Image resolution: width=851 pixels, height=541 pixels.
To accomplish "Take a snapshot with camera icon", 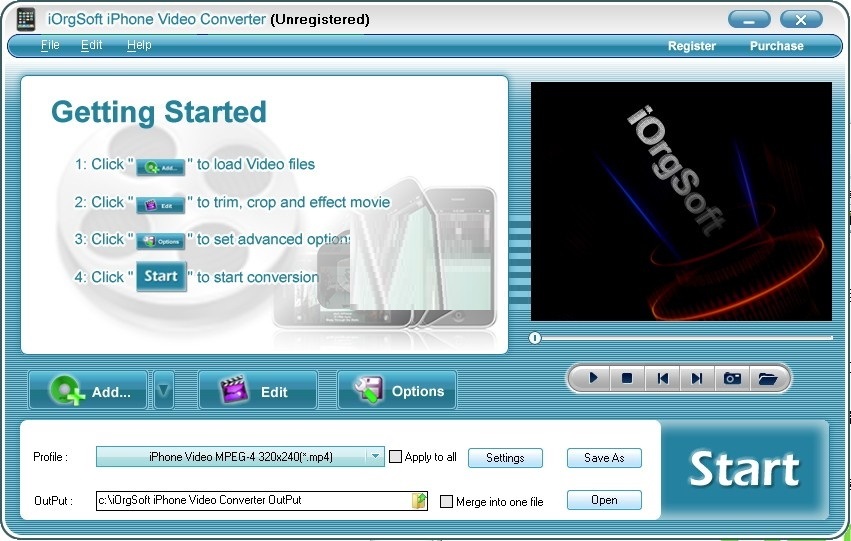I will [732, 378].
